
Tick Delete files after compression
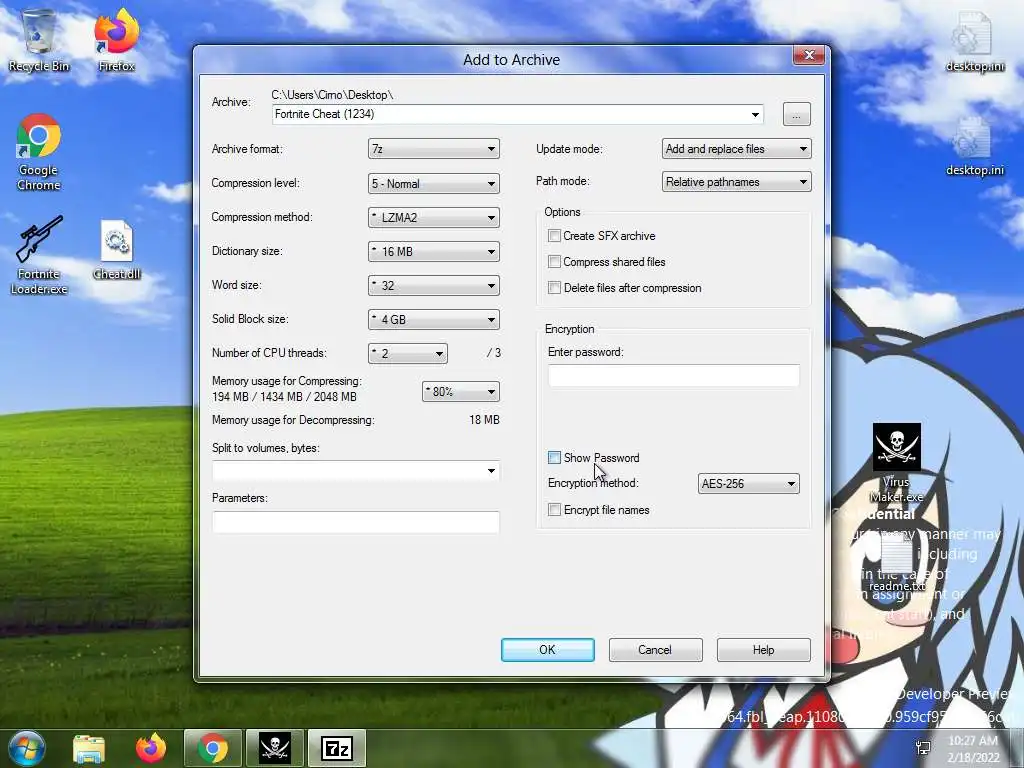[554, 288]
